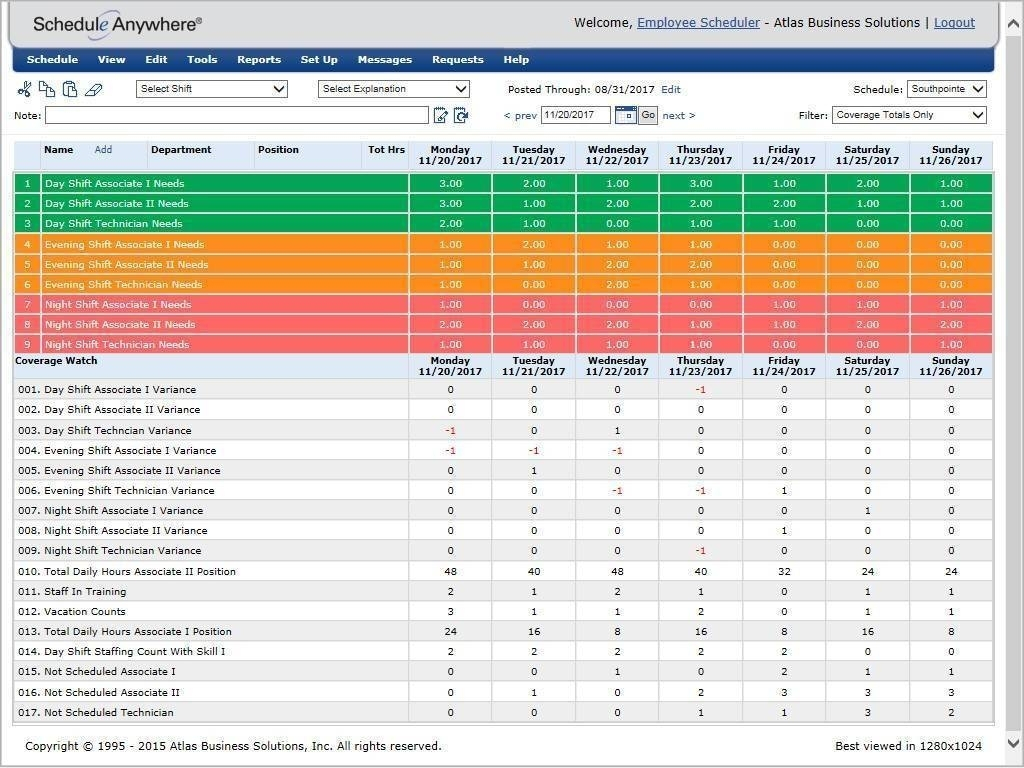Open the Schedule Southpointe dropdown

click(x=946, y=89)
